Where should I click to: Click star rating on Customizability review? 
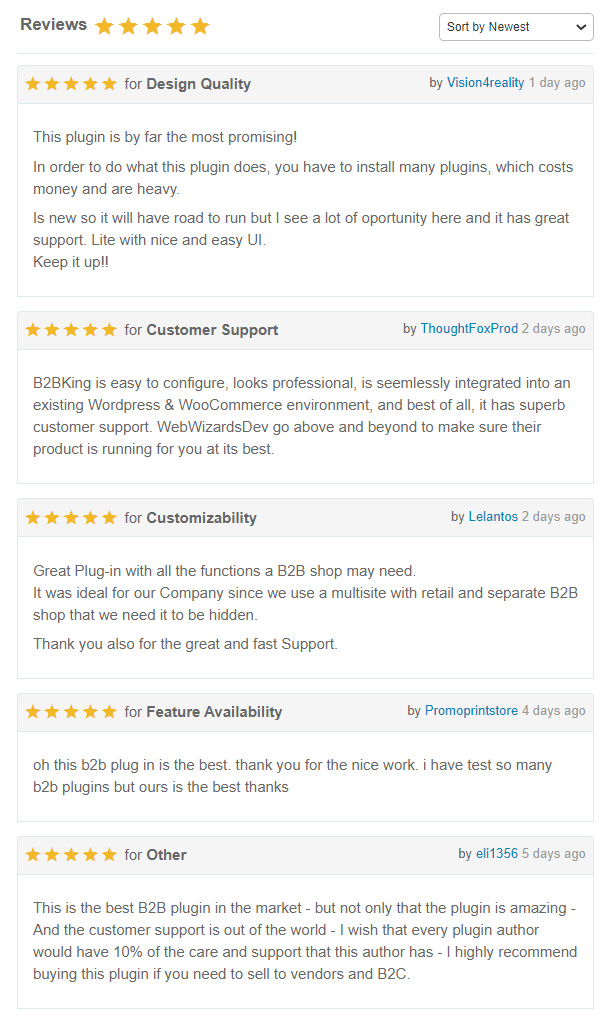tap(71, 518)
